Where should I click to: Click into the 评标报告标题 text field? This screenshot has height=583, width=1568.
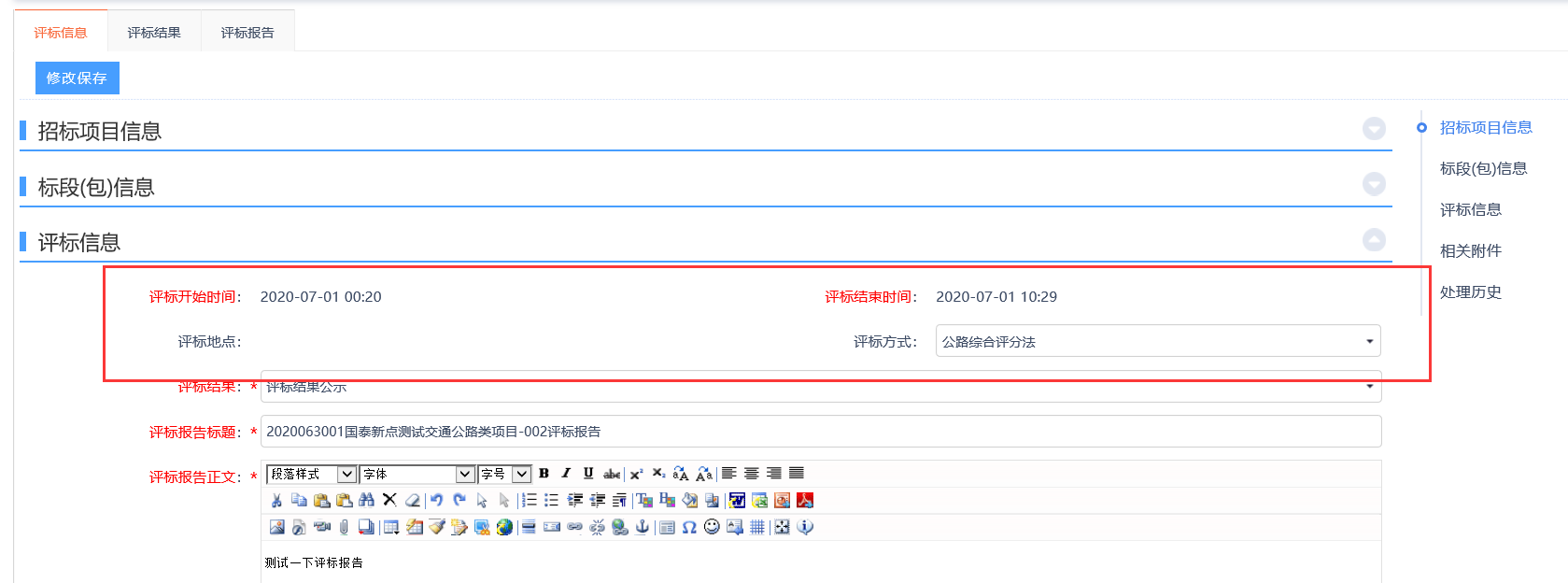pos(820,432)
